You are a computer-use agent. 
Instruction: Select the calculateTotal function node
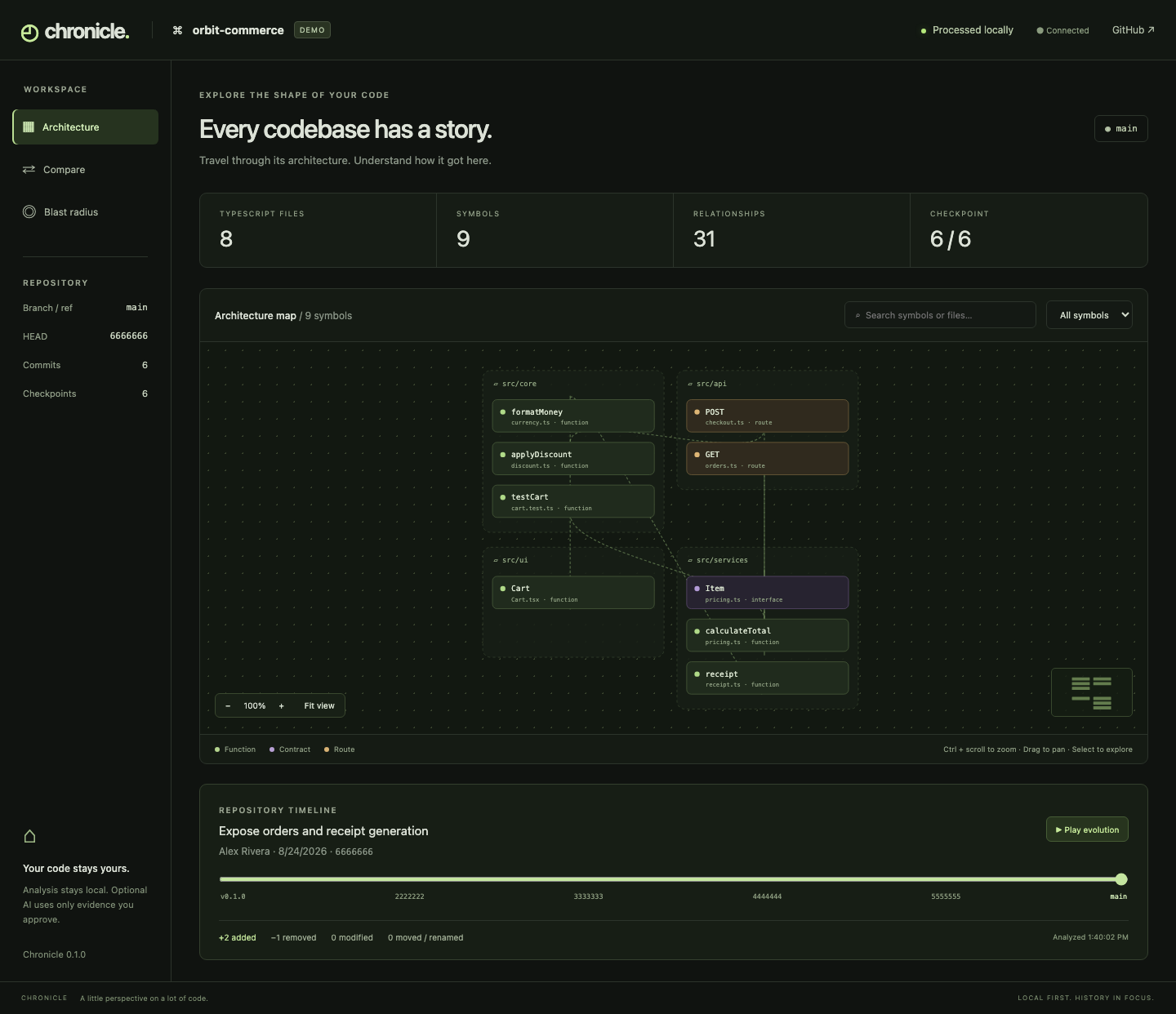click(768, 635)
